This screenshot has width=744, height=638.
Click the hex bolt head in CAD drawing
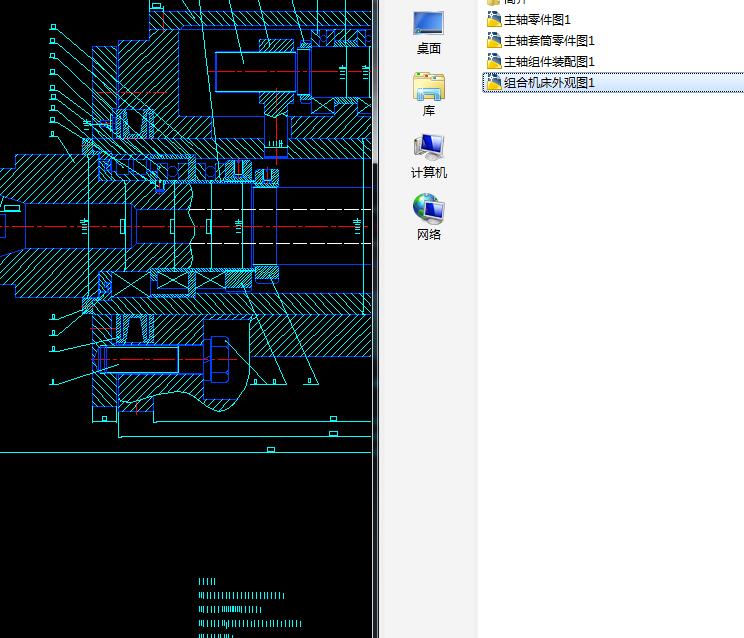tap(218, 360)
